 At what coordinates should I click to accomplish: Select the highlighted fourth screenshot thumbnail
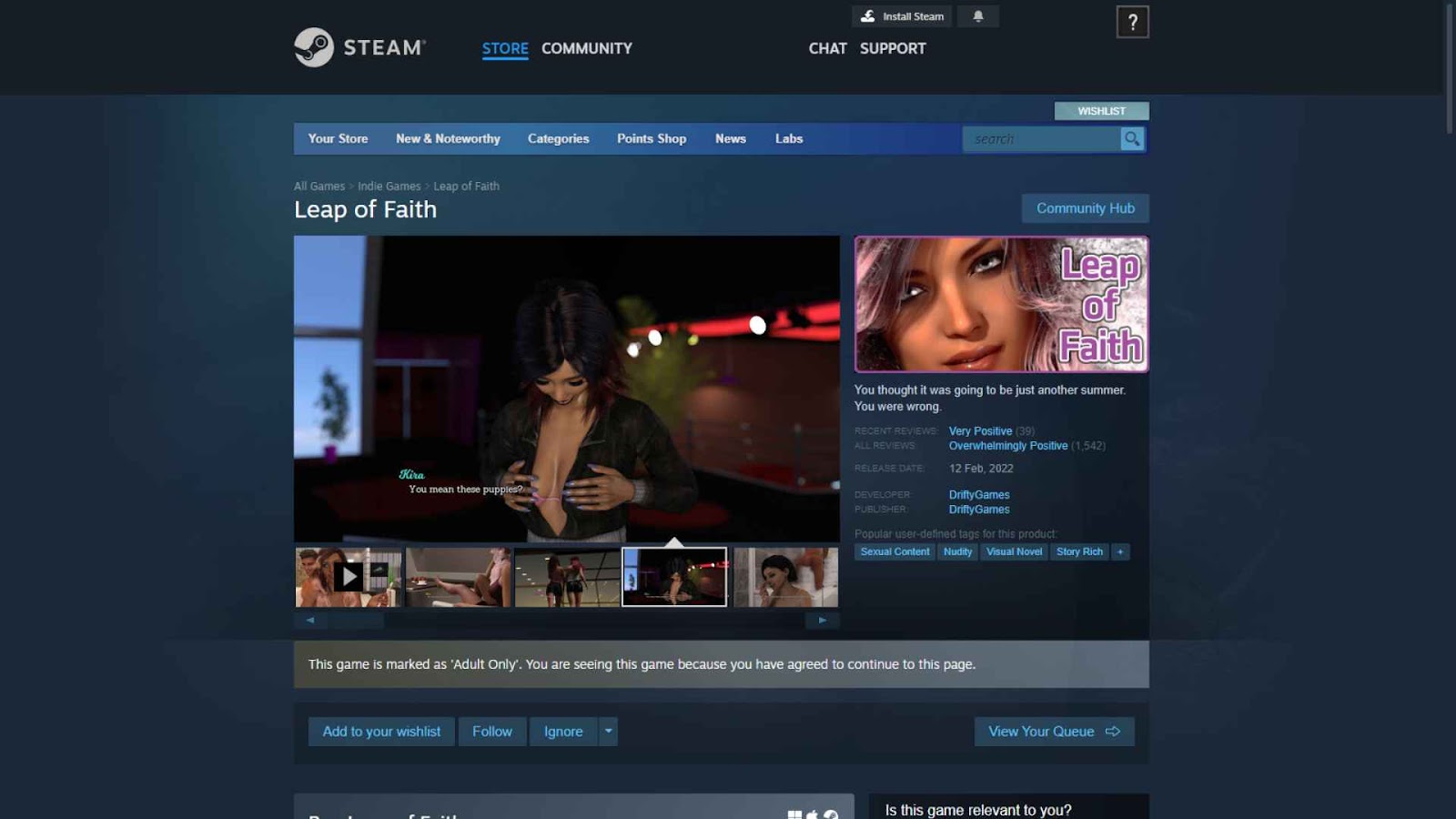pyautogui.click(x=674, y=577)
